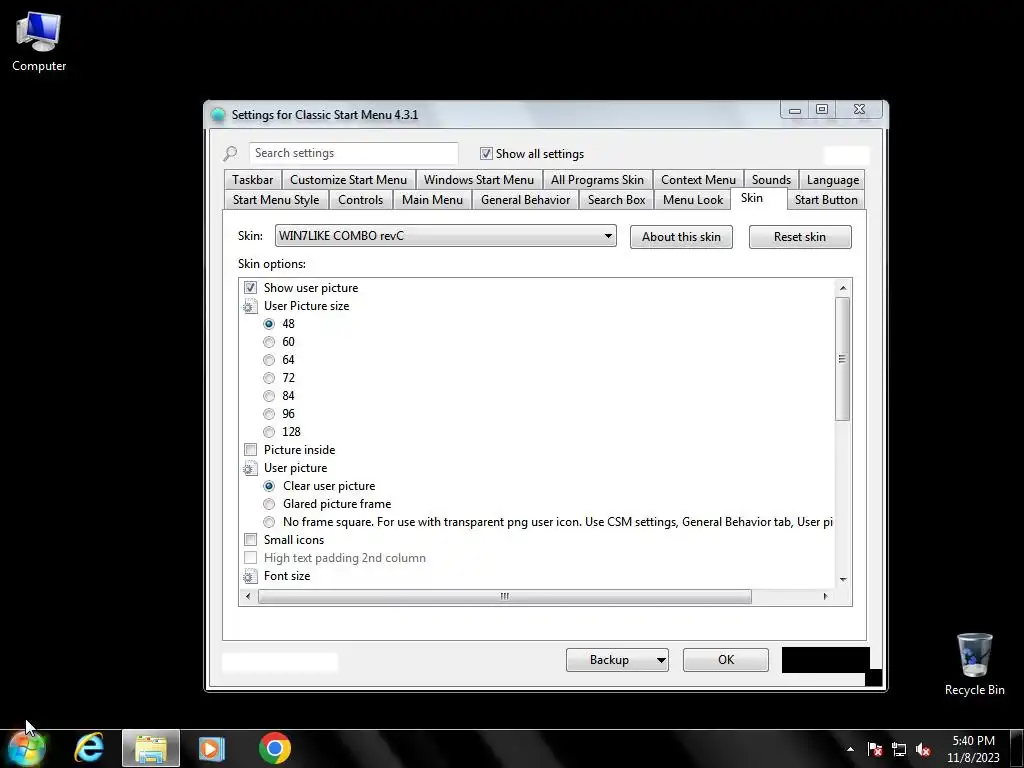1024x768 pixels.
Task: Click About this skin button
Action: [681, 237]
